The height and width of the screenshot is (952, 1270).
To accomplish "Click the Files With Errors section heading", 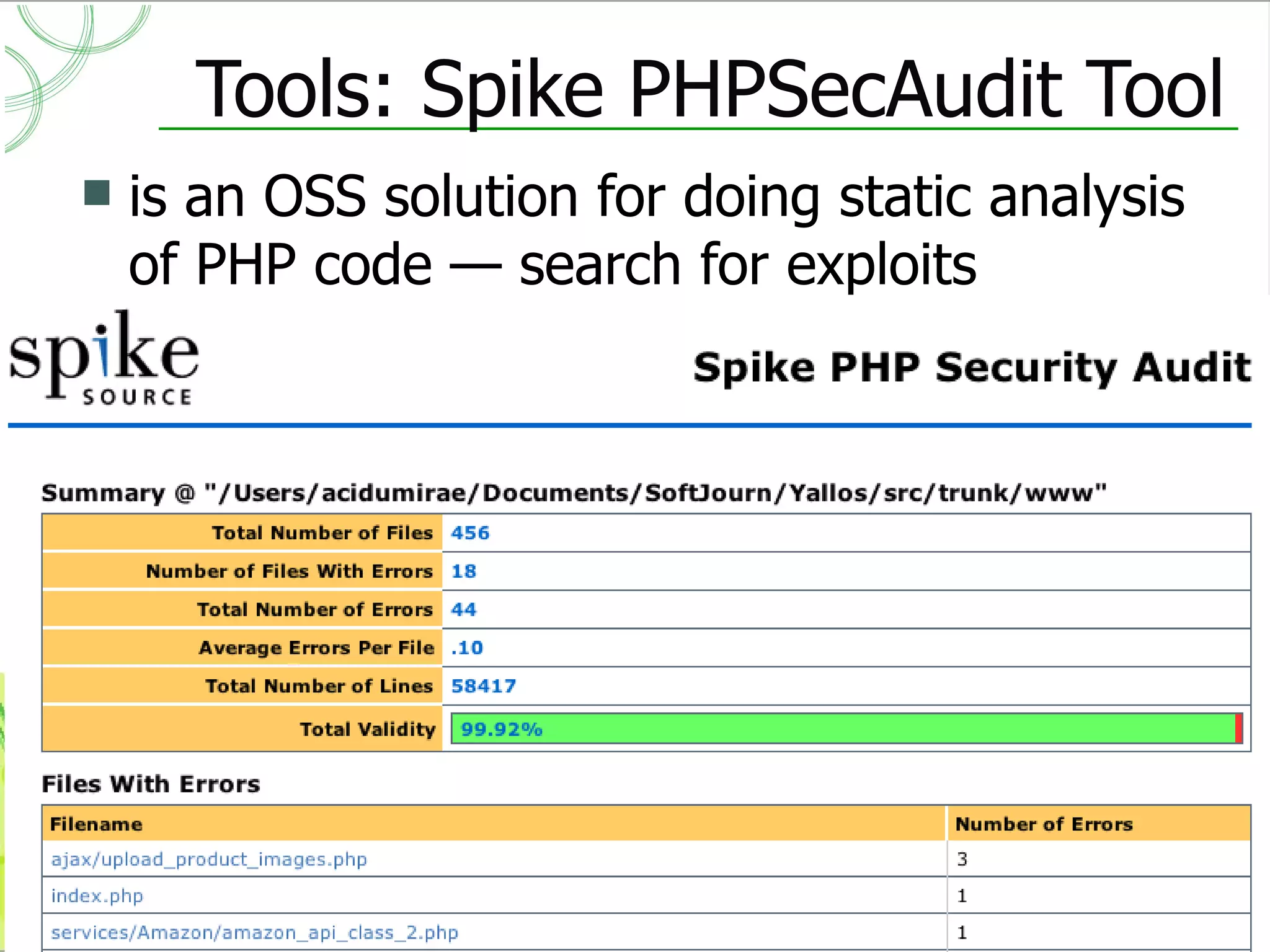I will pos(151,784).
